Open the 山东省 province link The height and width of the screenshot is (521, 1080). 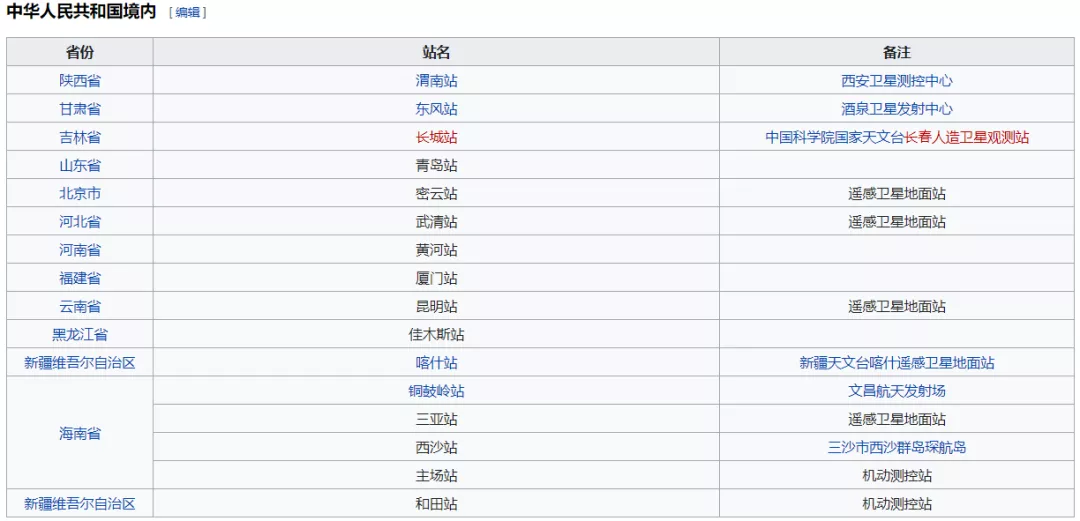point(80,165)
